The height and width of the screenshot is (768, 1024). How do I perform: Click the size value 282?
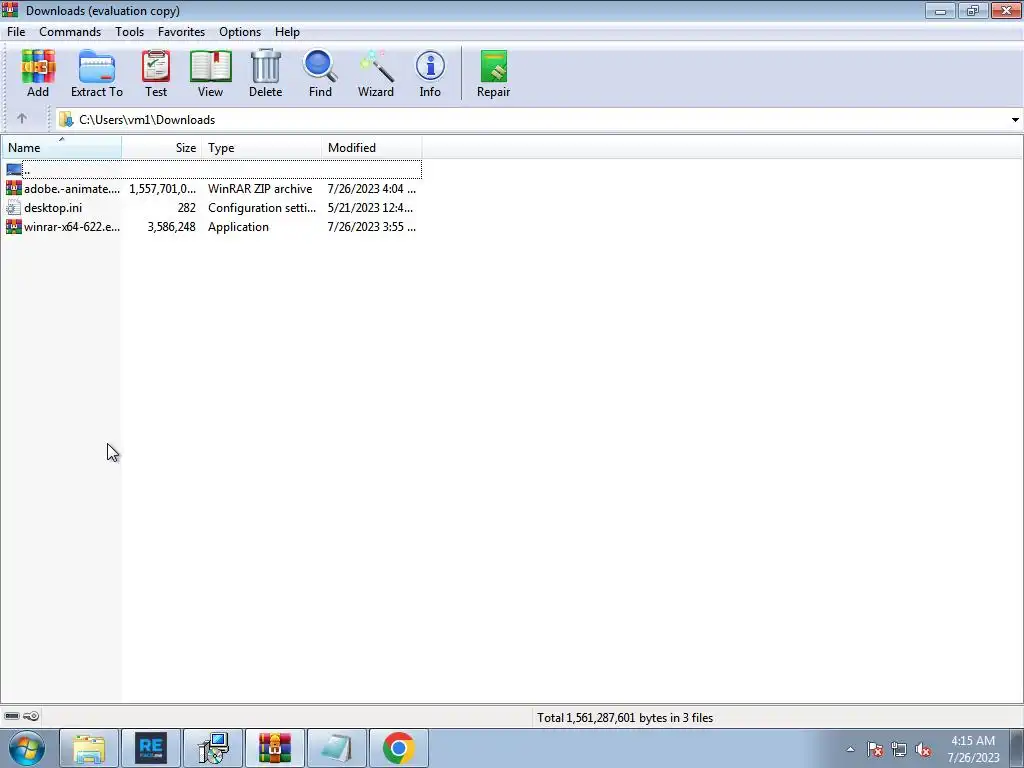coord(186,208)
